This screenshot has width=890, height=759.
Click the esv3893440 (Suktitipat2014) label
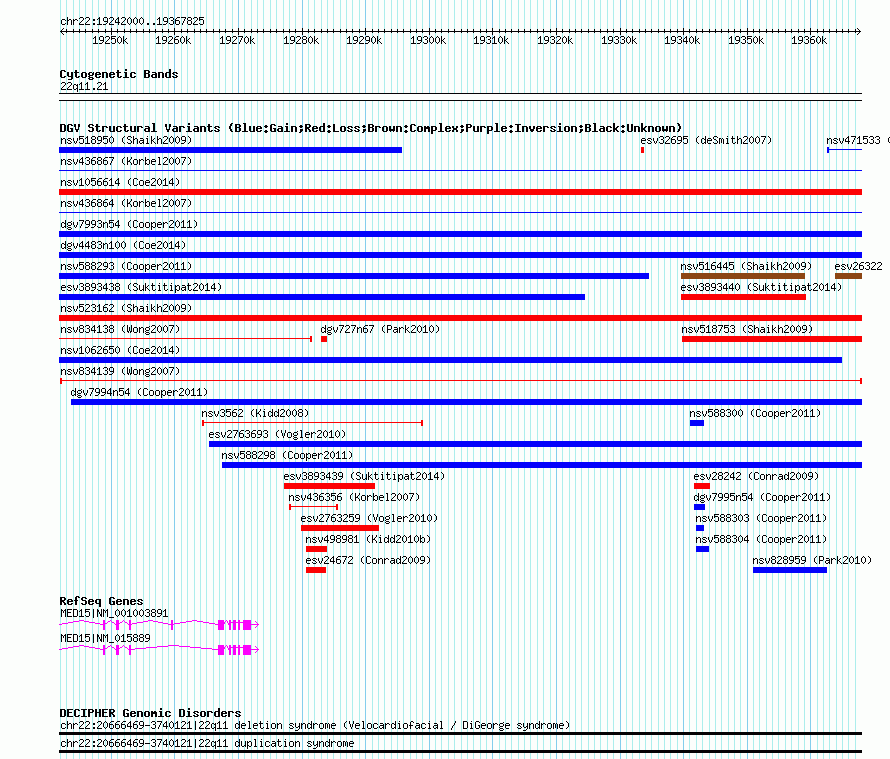click(761, 287)
